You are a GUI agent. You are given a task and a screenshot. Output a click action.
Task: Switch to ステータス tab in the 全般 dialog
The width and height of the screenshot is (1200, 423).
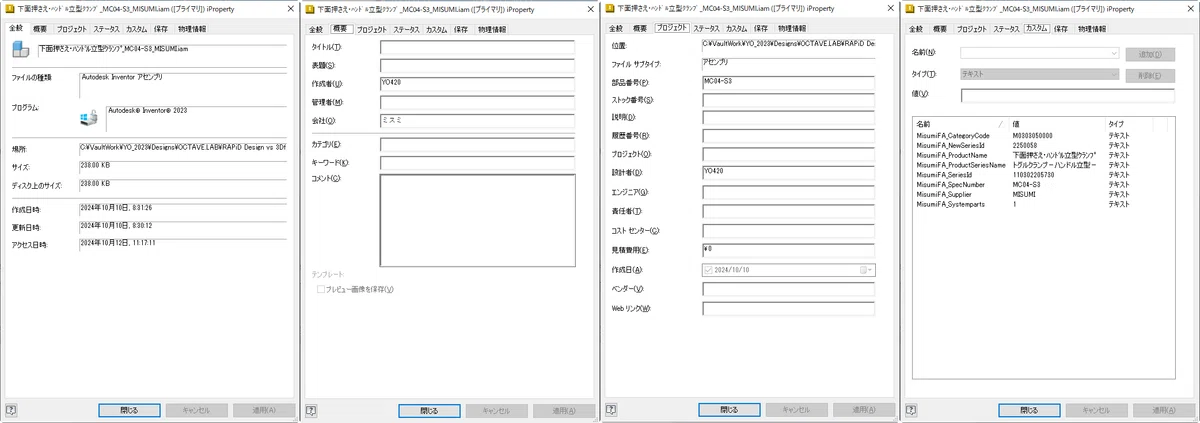click(107, 29)
